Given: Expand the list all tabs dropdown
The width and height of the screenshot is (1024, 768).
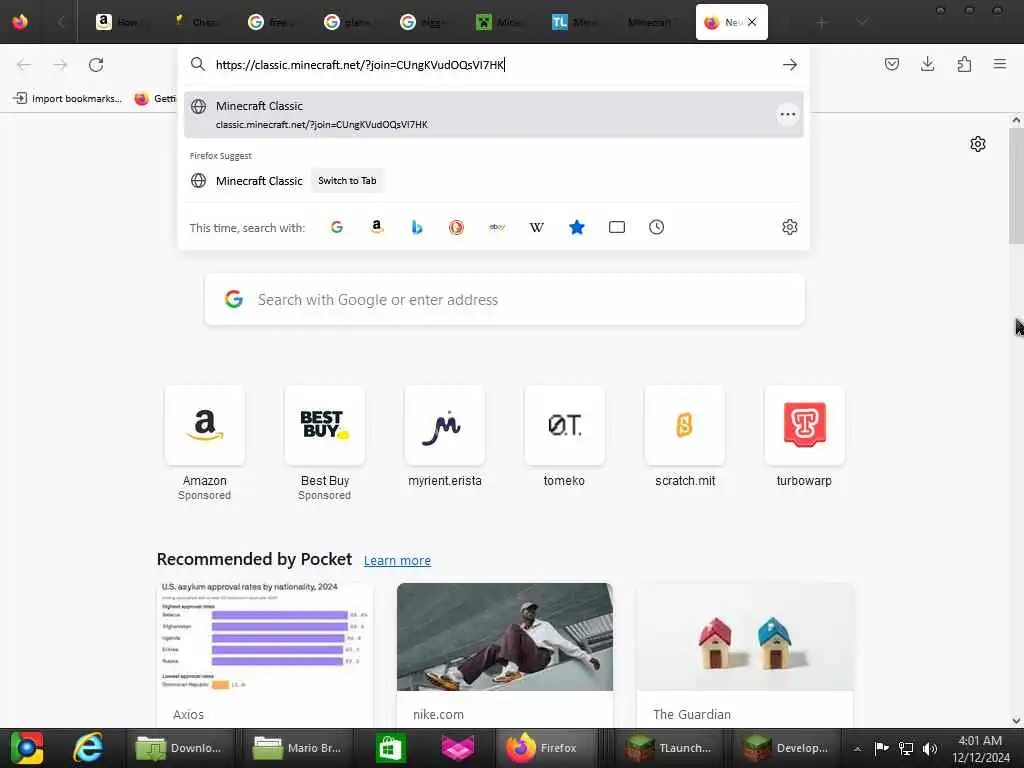Looking at the screenshot, I should pyautogui.click(x=862, y=22).
